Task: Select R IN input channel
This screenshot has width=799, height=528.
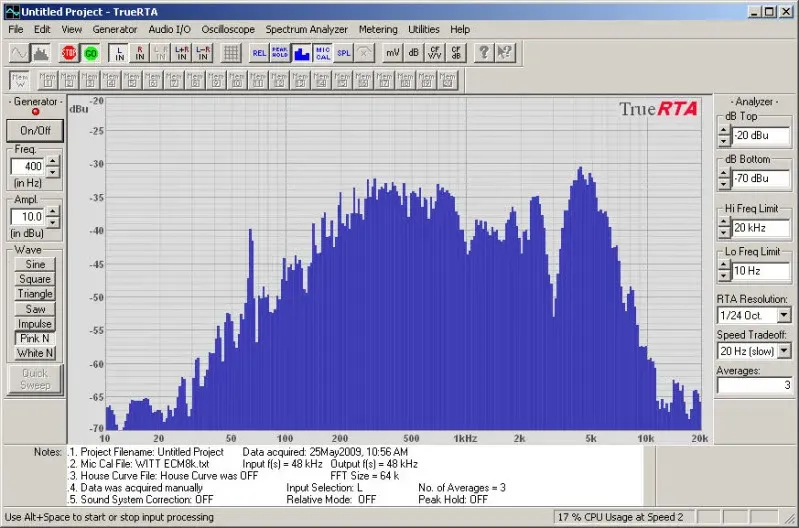Action: [x=140, y=53]
